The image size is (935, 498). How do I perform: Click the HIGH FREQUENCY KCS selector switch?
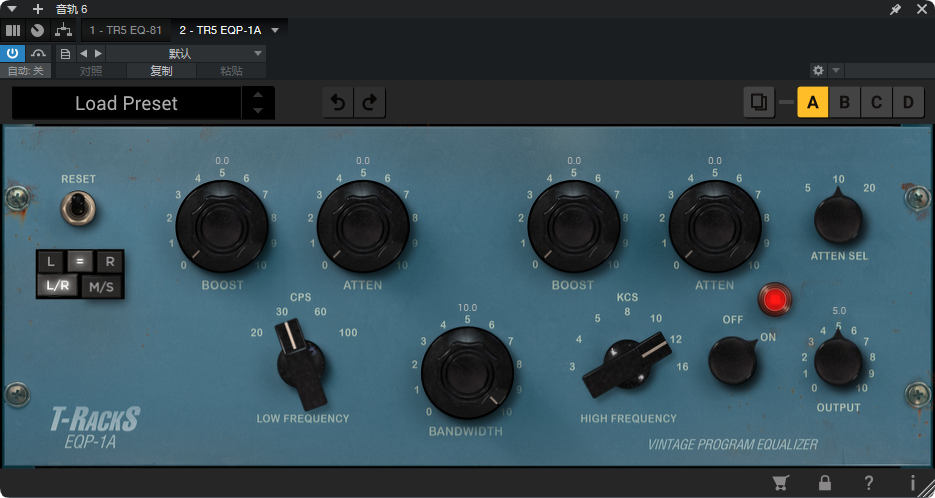point(627,364)
